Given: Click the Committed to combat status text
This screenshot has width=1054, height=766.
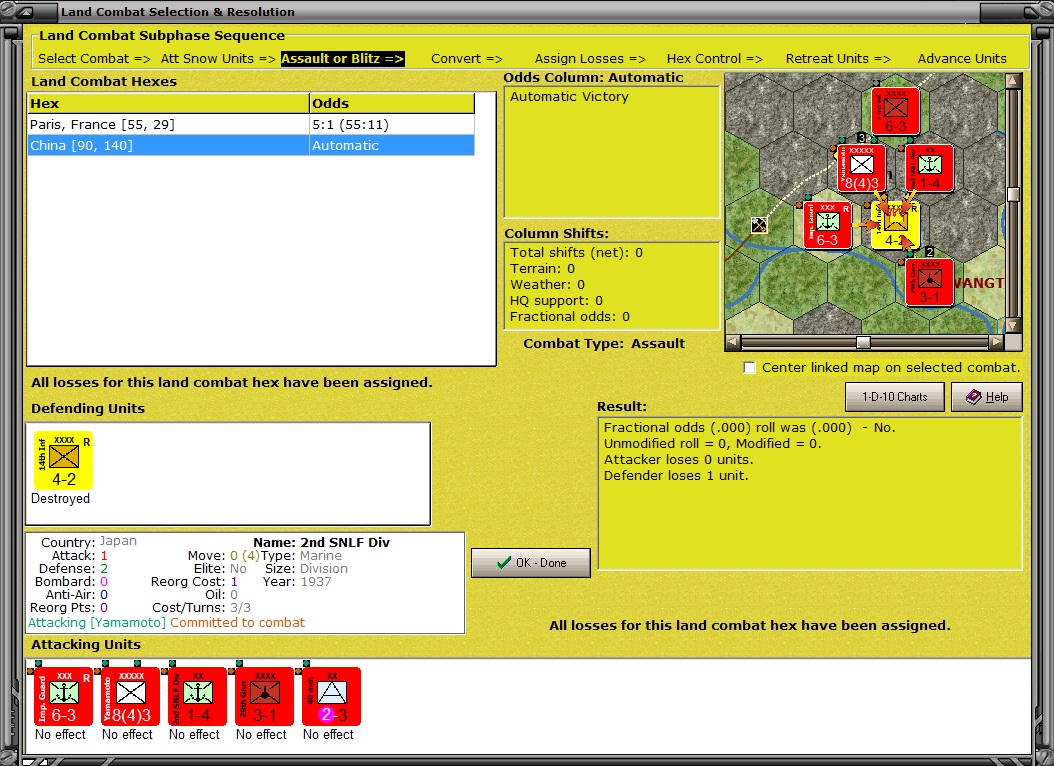Looking at the screenshot, I should pos(237,623).
